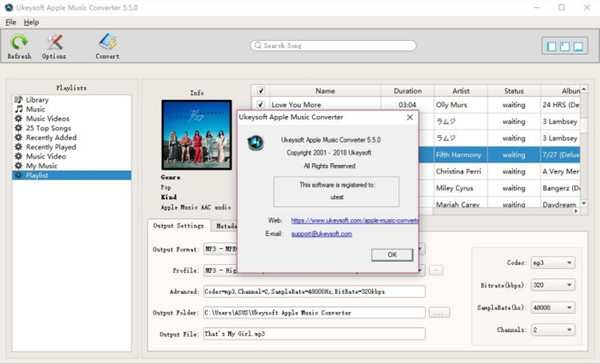
Task: Open the Bitrate(kbps) dropdown
Action: [x=553, y=285]
